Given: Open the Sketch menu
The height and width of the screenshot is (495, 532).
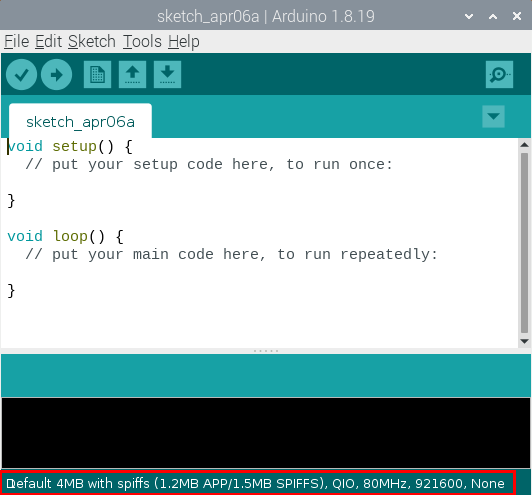Looking at the screenshot, I should [92, 42].
